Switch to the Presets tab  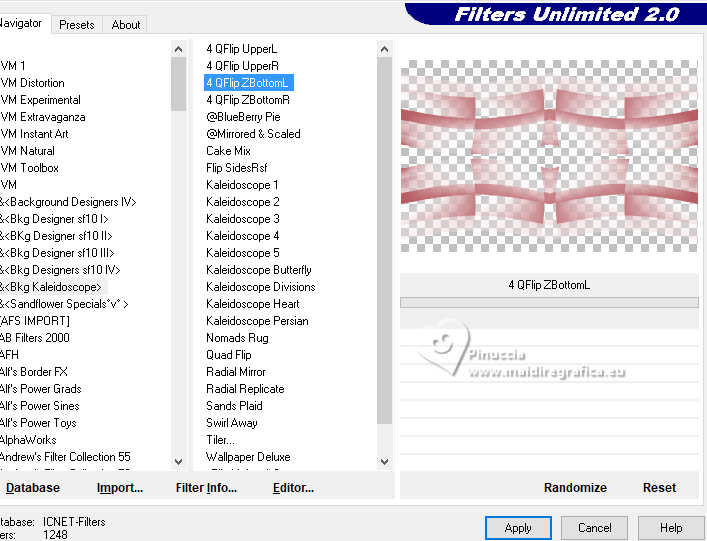tap(77, 24)
